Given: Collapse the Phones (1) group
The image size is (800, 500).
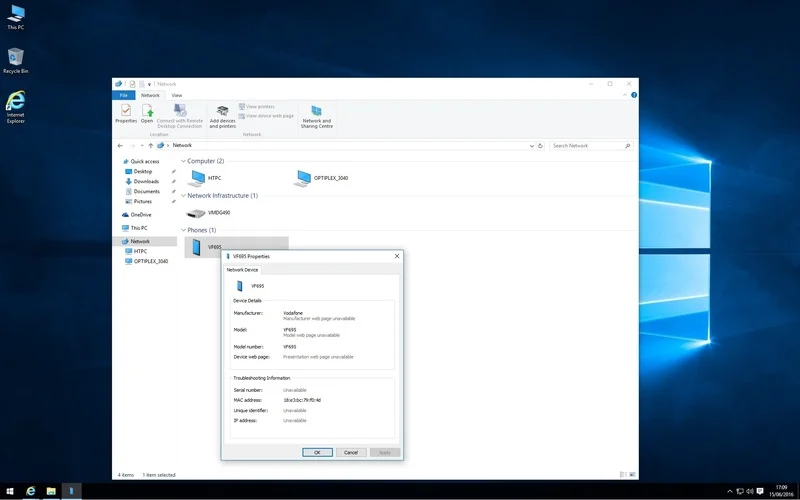Looking at the screenshot, I should click(184, 230).
